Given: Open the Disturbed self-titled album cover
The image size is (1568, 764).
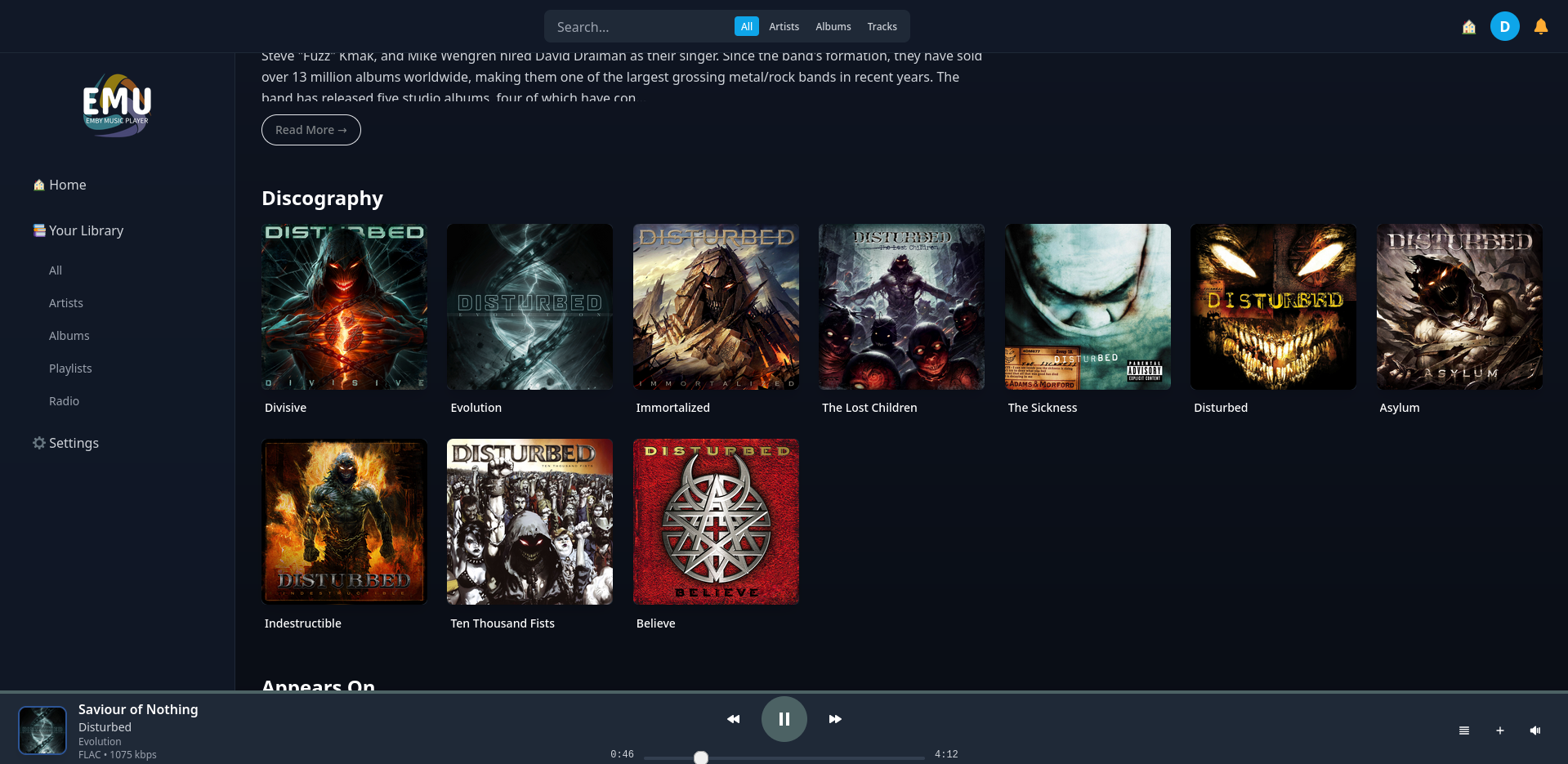Looking at the screenshot, I should coord(1273,306).
